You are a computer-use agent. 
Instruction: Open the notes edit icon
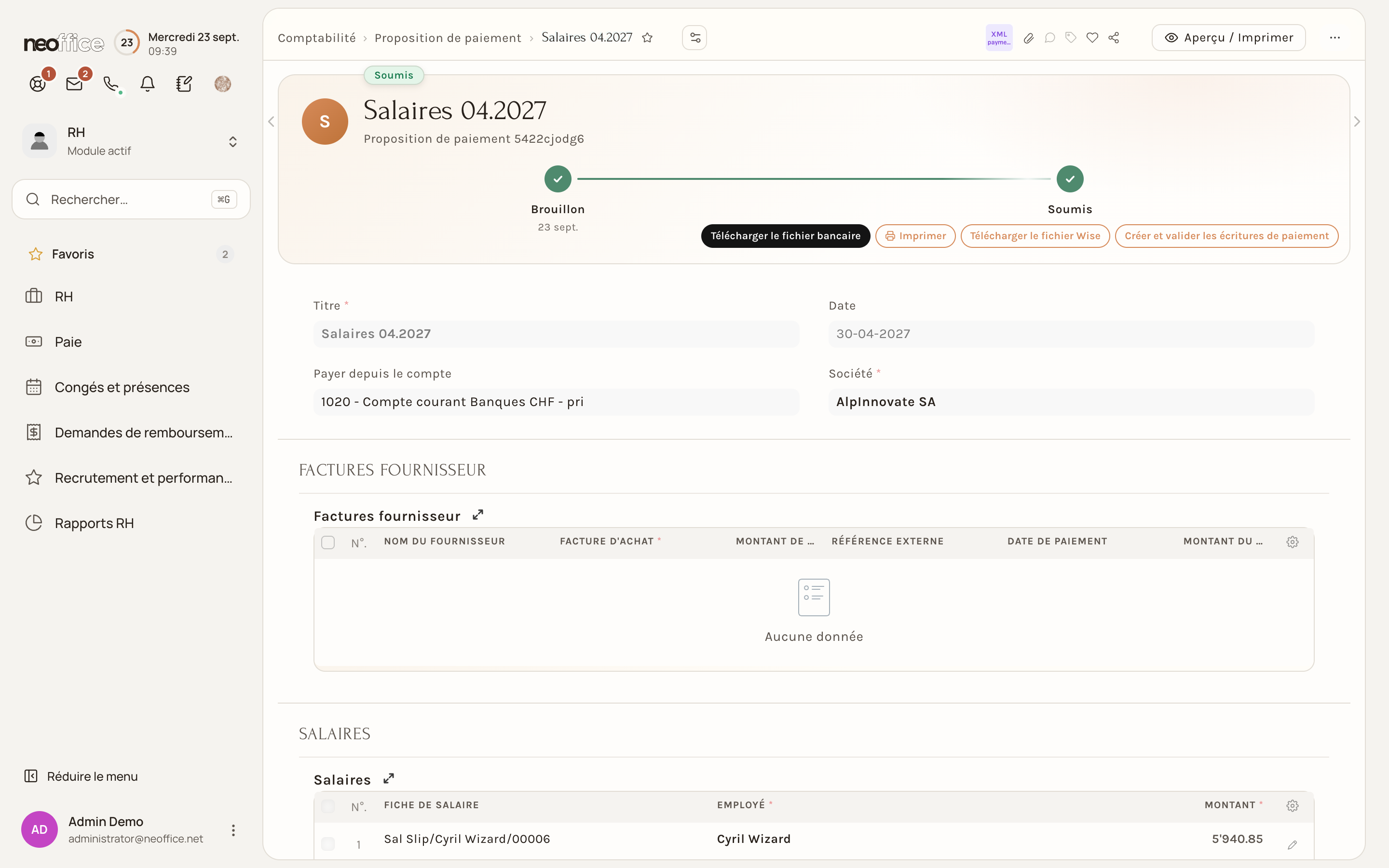pos(184,84)
